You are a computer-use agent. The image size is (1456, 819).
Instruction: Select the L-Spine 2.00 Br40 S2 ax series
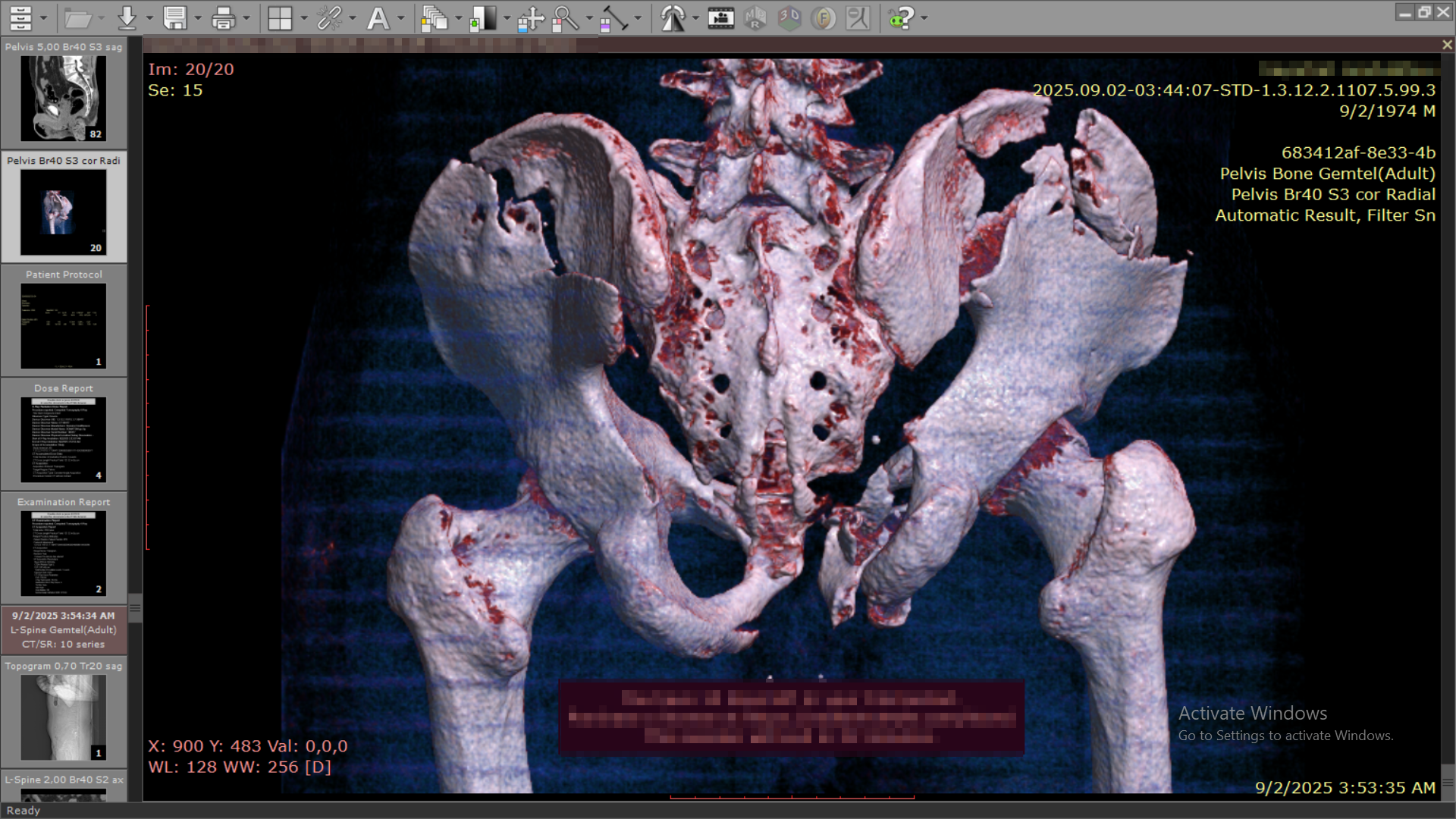point(64,786)
